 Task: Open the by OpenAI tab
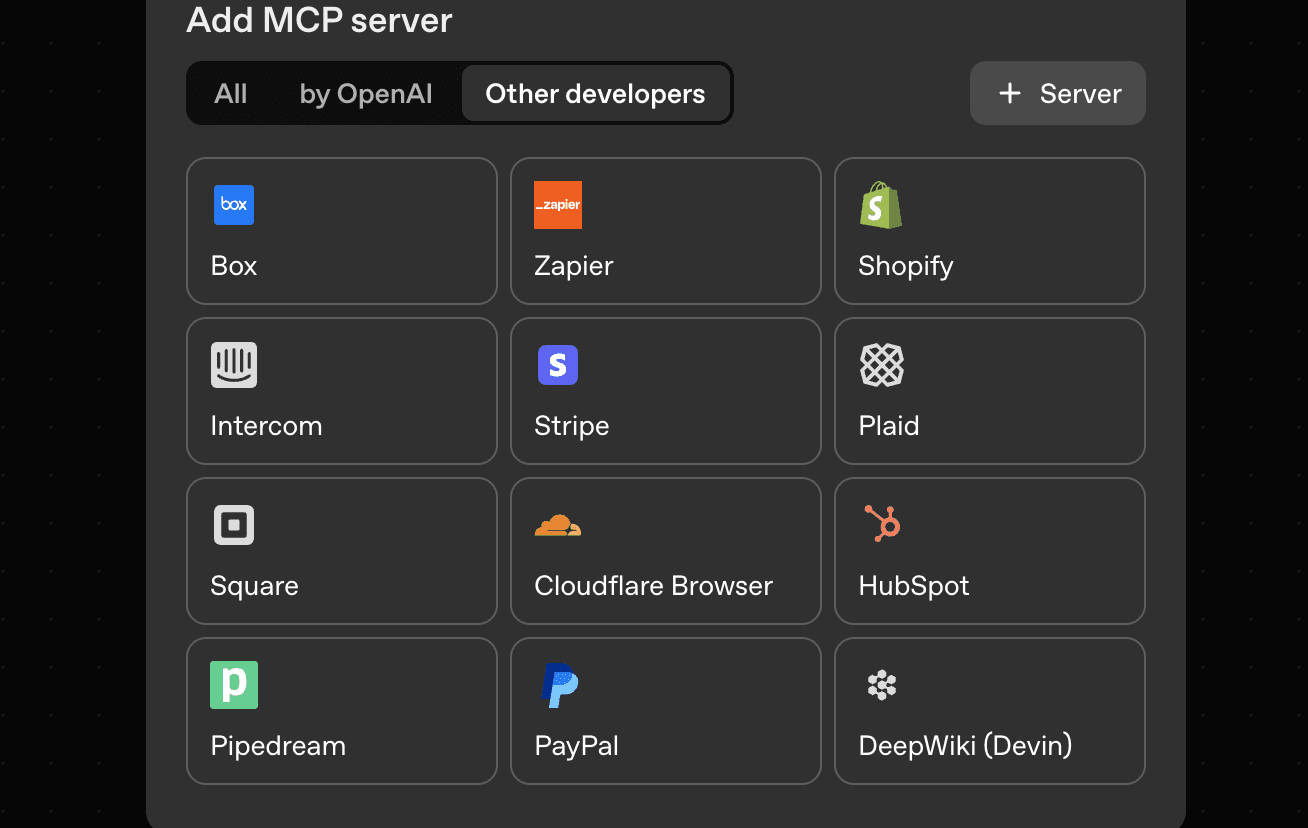[x=365, y=93]
